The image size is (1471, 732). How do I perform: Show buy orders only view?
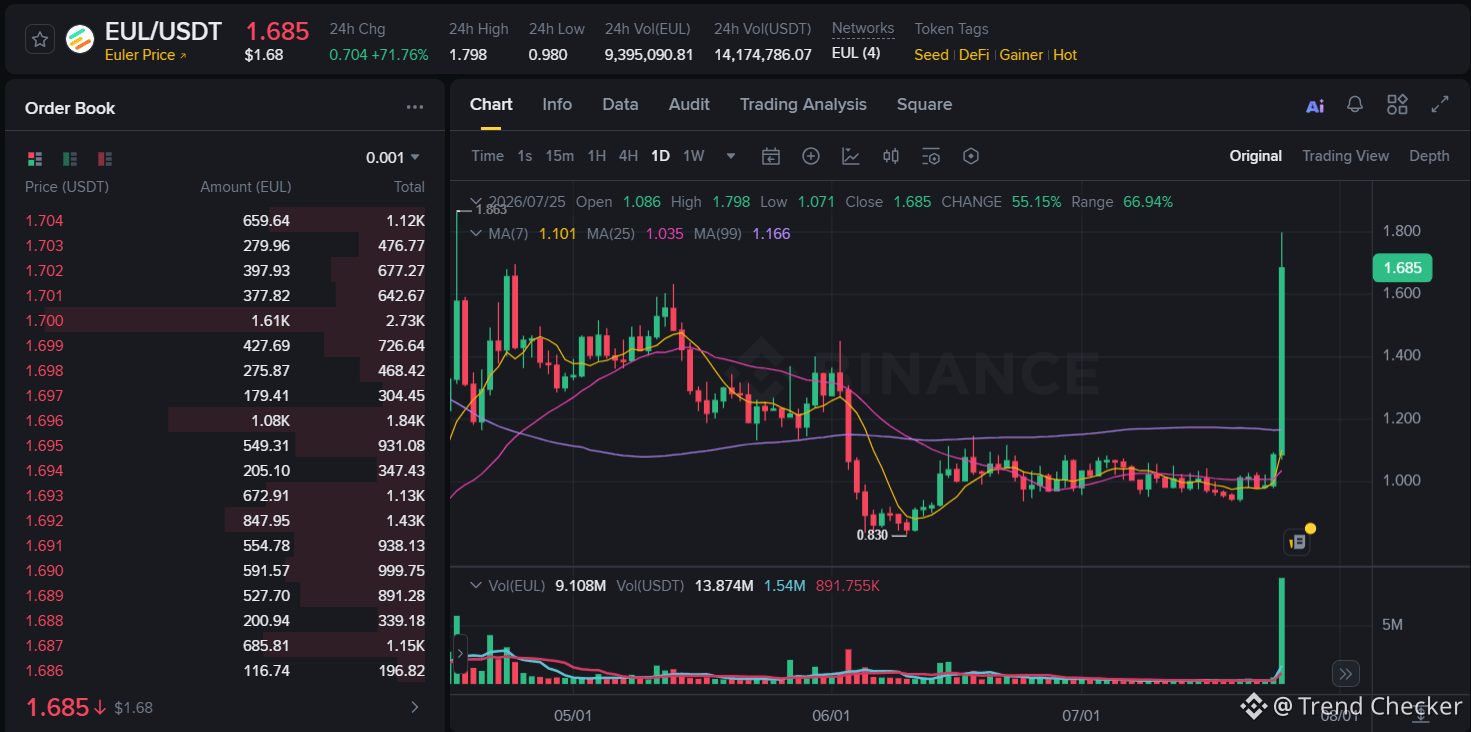70,158
